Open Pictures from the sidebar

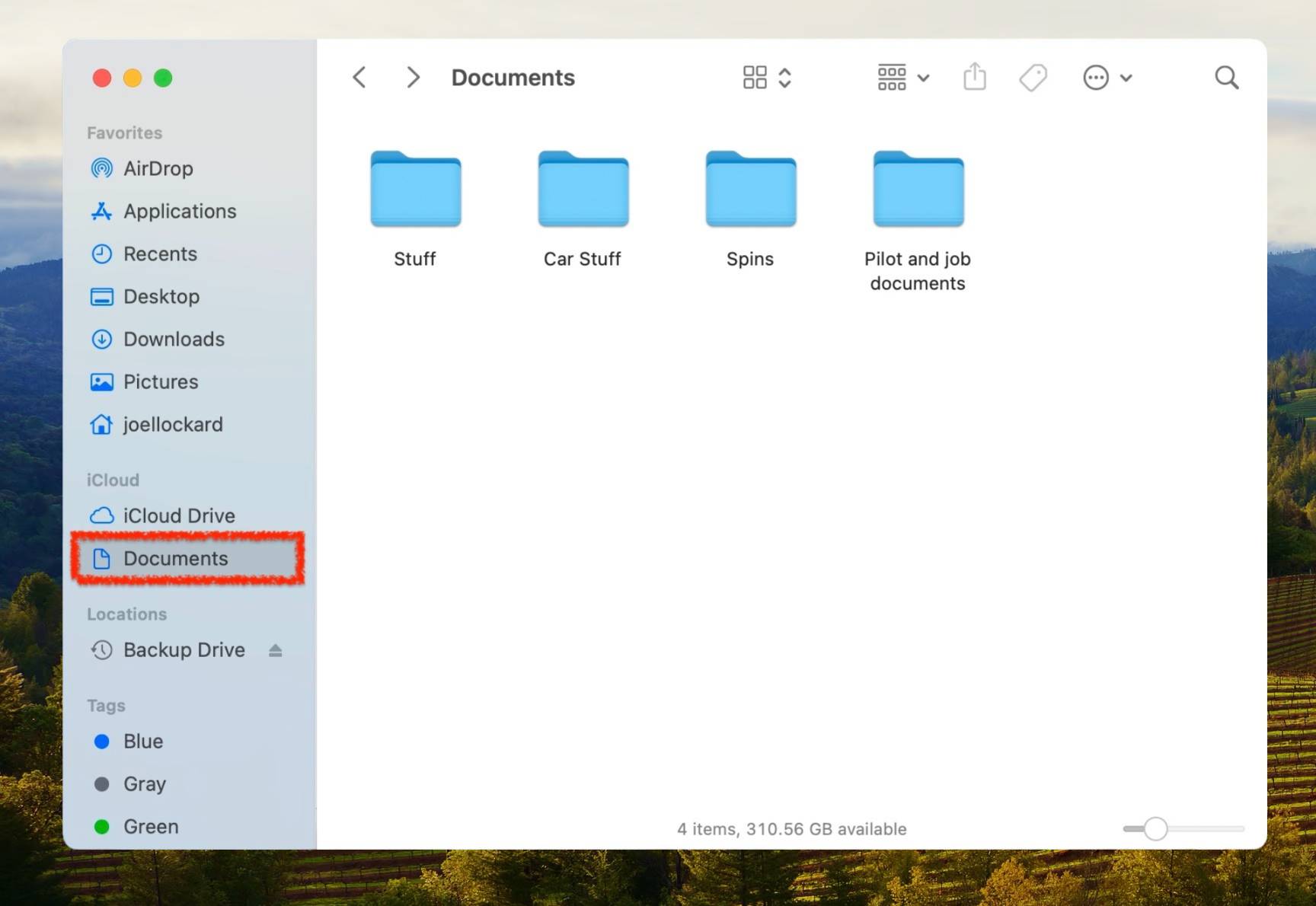[x=161, y=381]
